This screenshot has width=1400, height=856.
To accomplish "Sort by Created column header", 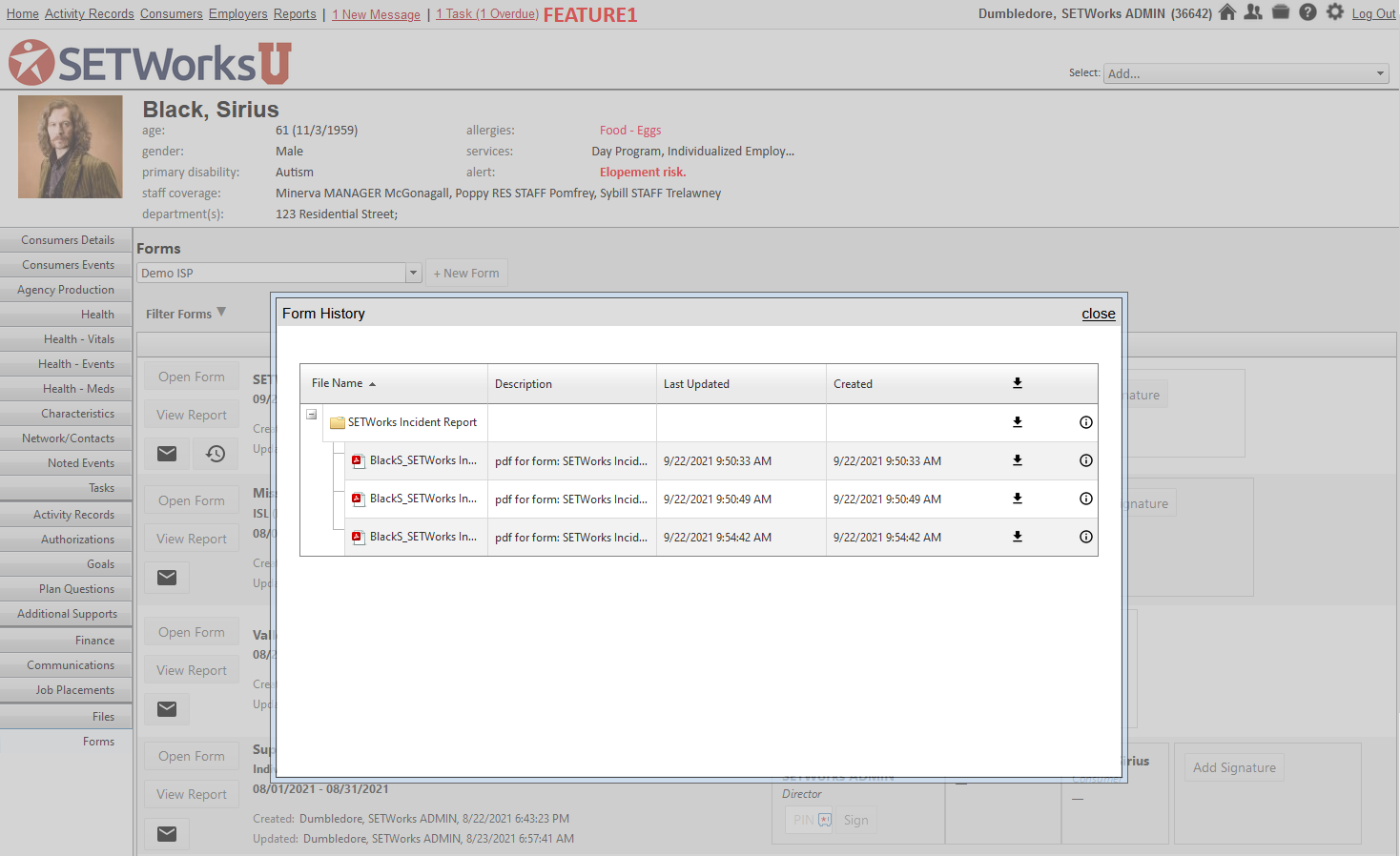I will (853, 384).
